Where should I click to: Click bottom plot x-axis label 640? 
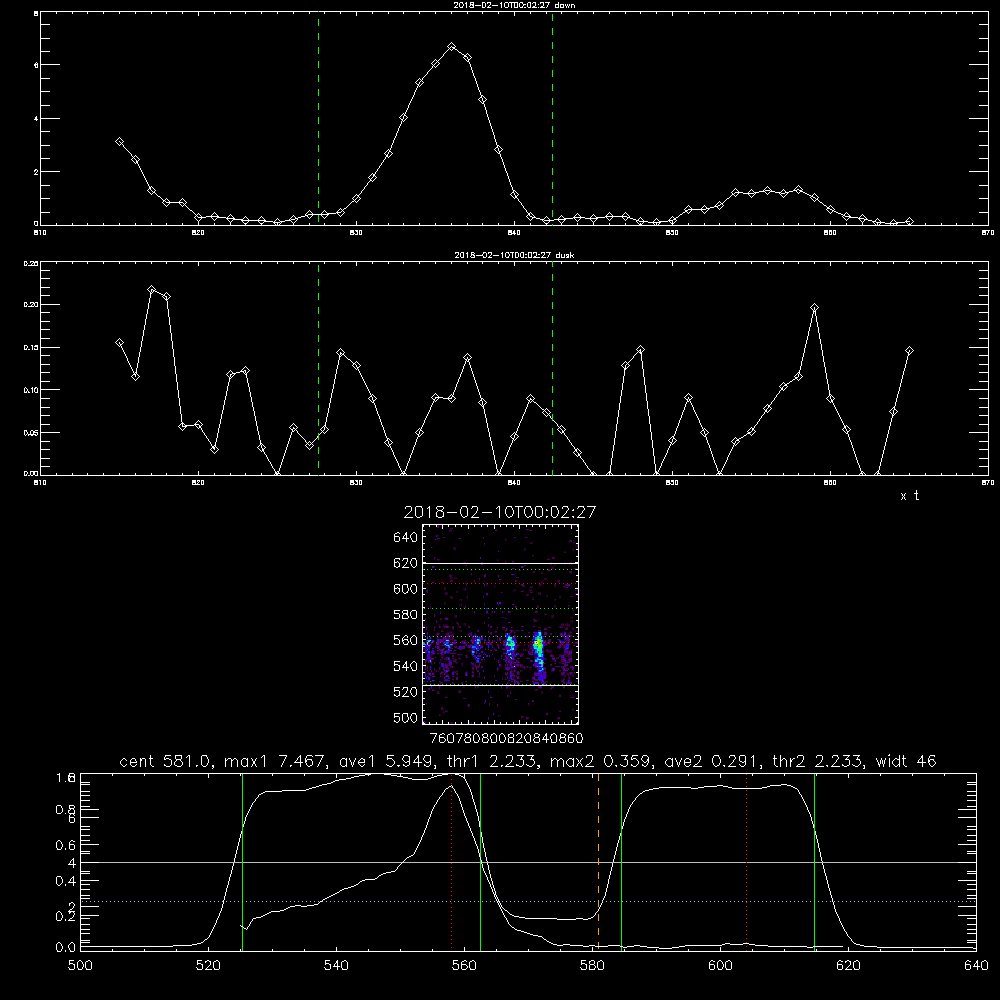pyautogui.click(x=976, y=966)
